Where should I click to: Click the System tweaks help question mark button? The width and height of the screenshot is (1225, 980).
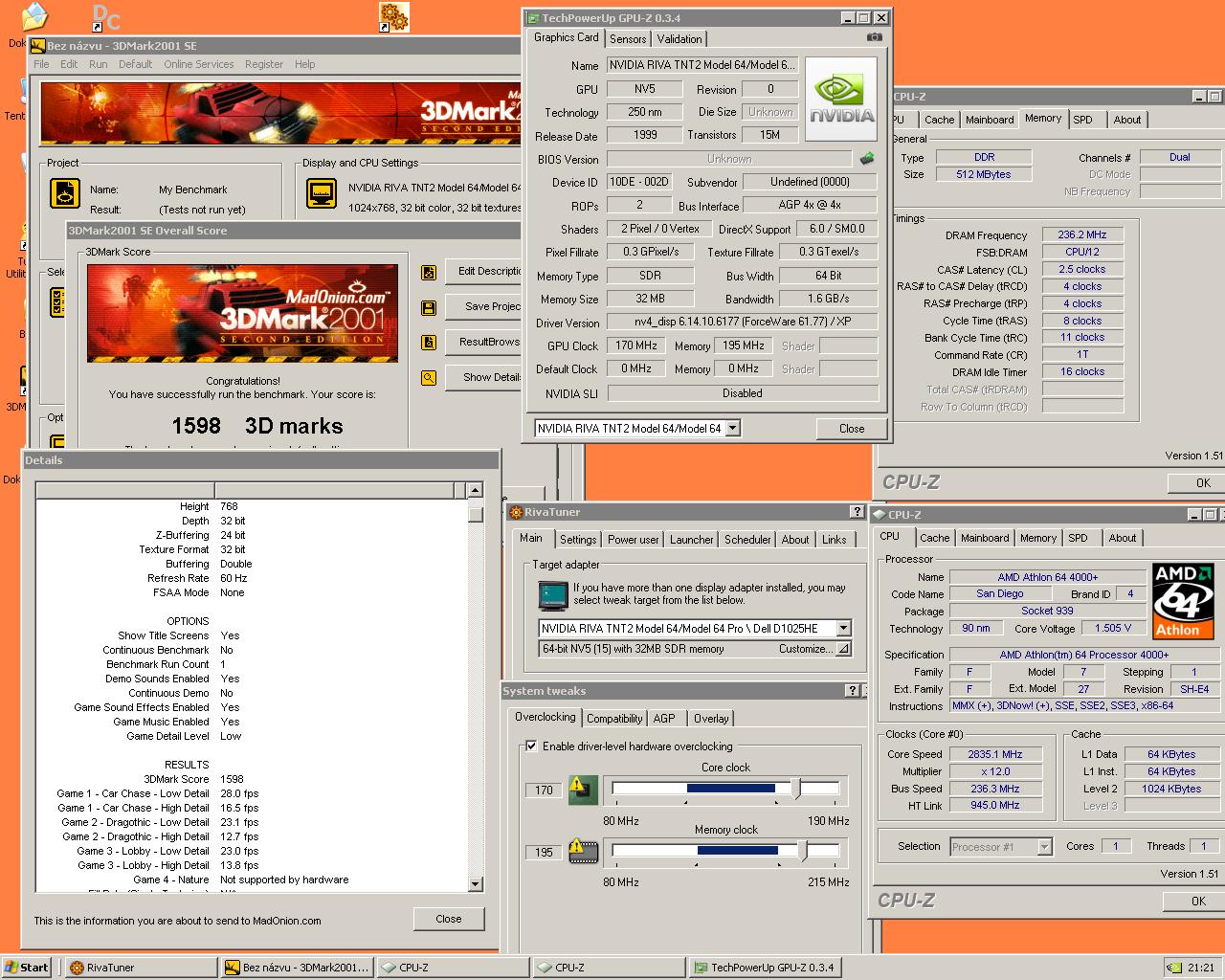pos(853,690)
